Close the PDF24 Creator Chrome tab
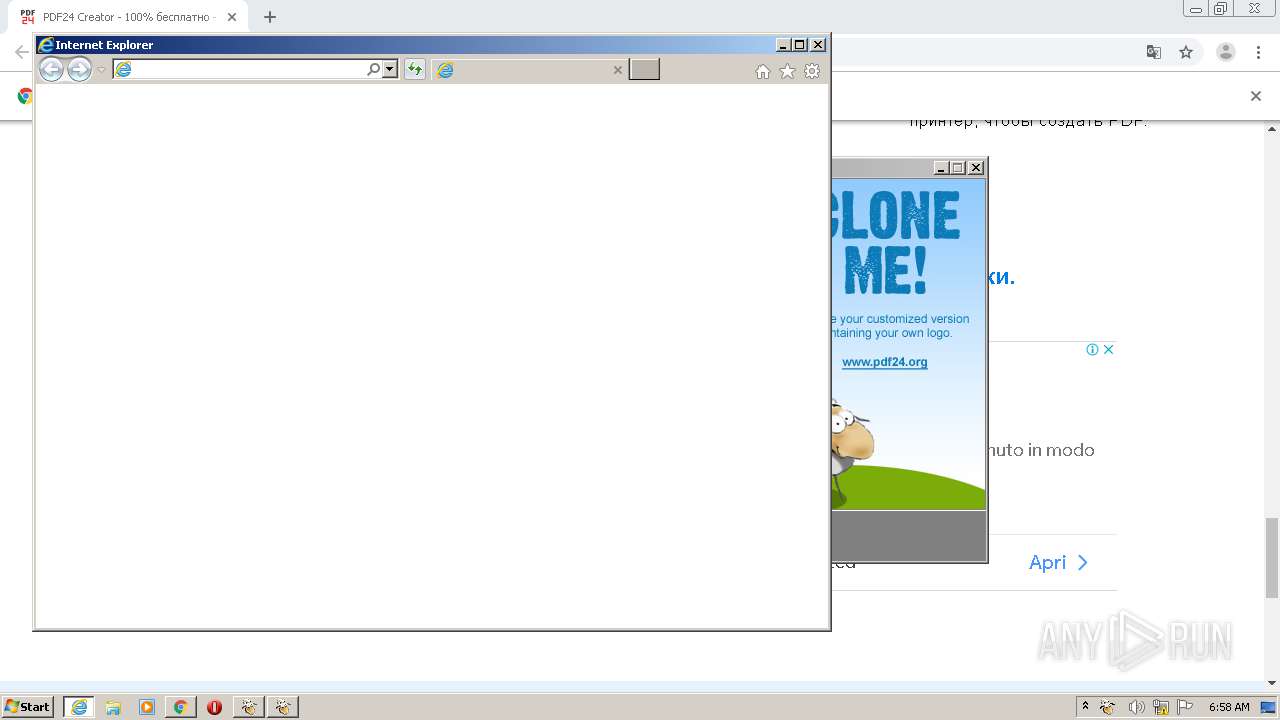 [233, 17]
